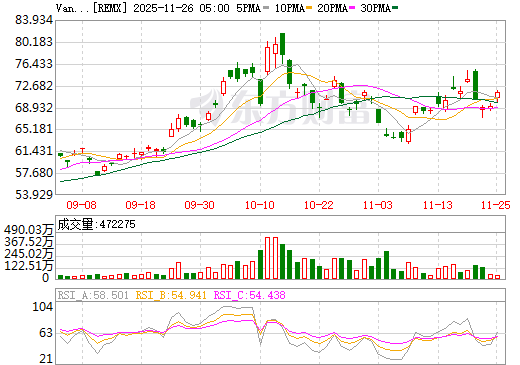Viewport: 520px width, 365px height.
Task: Click the 122.51万 volume axis label
Action: [x=29, y=266]
